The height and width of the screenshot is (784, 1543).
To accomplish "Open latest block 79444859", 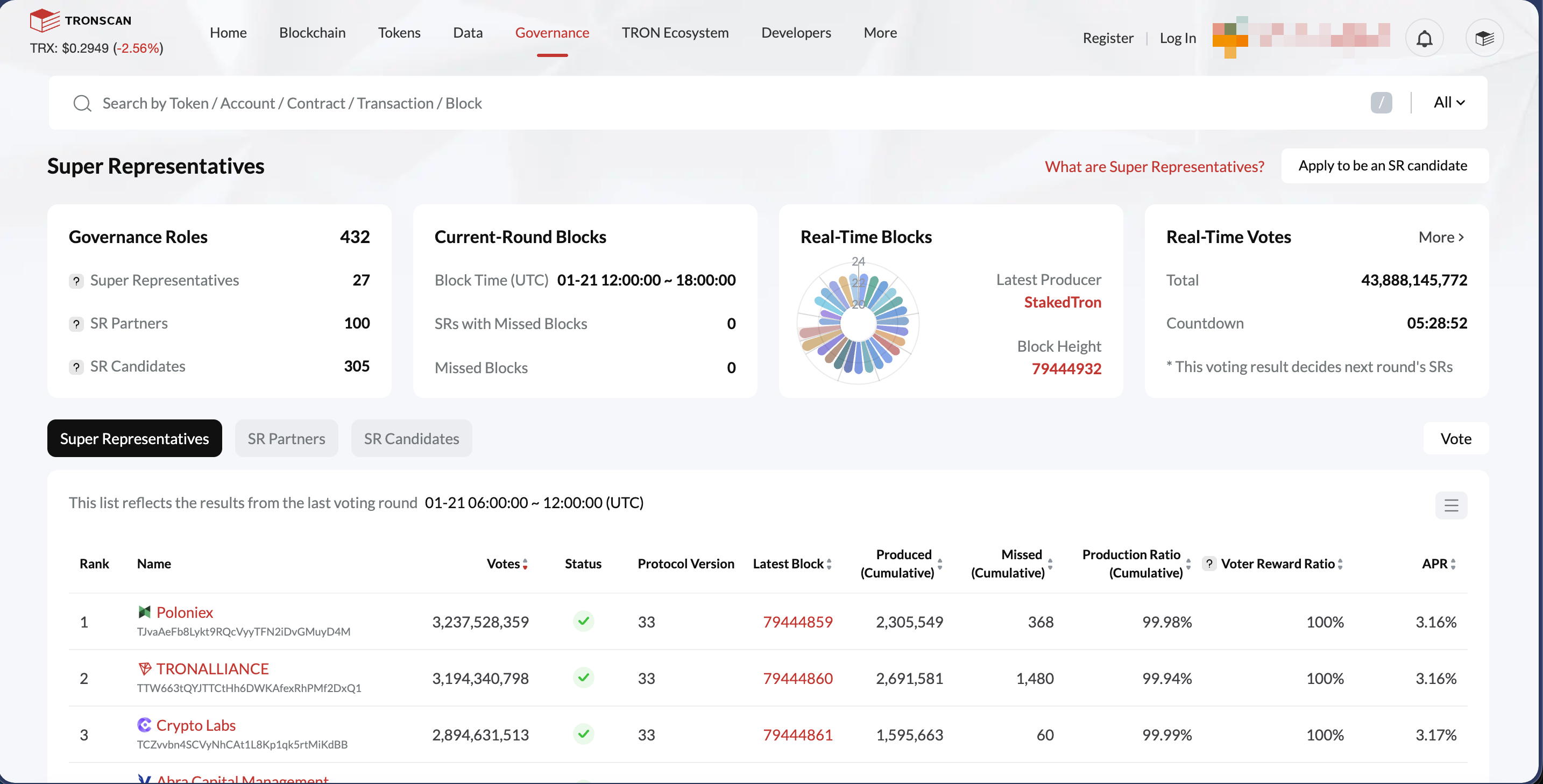I will point(797,622).
